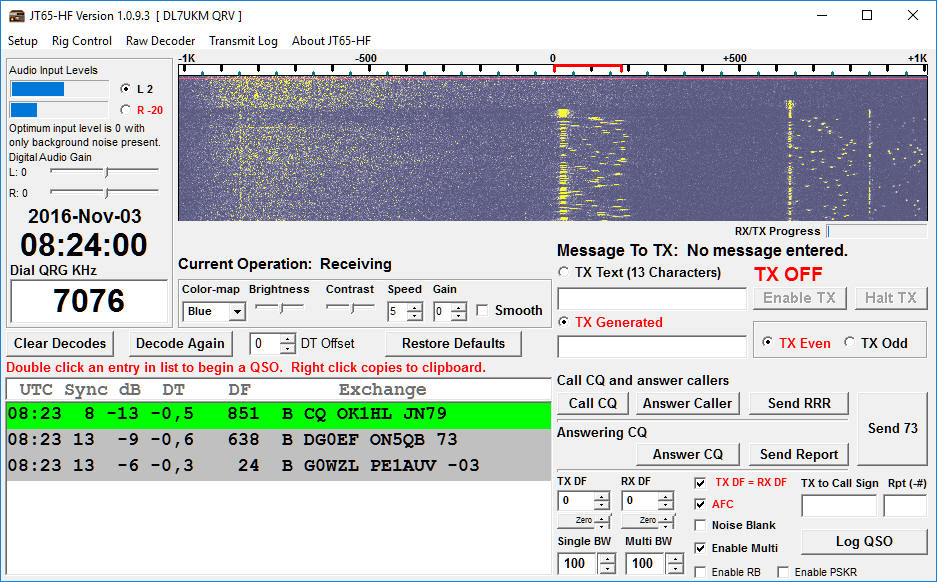Click the Decode Again button
This screenshot has height=582, width=937.
tap(180, 344)
